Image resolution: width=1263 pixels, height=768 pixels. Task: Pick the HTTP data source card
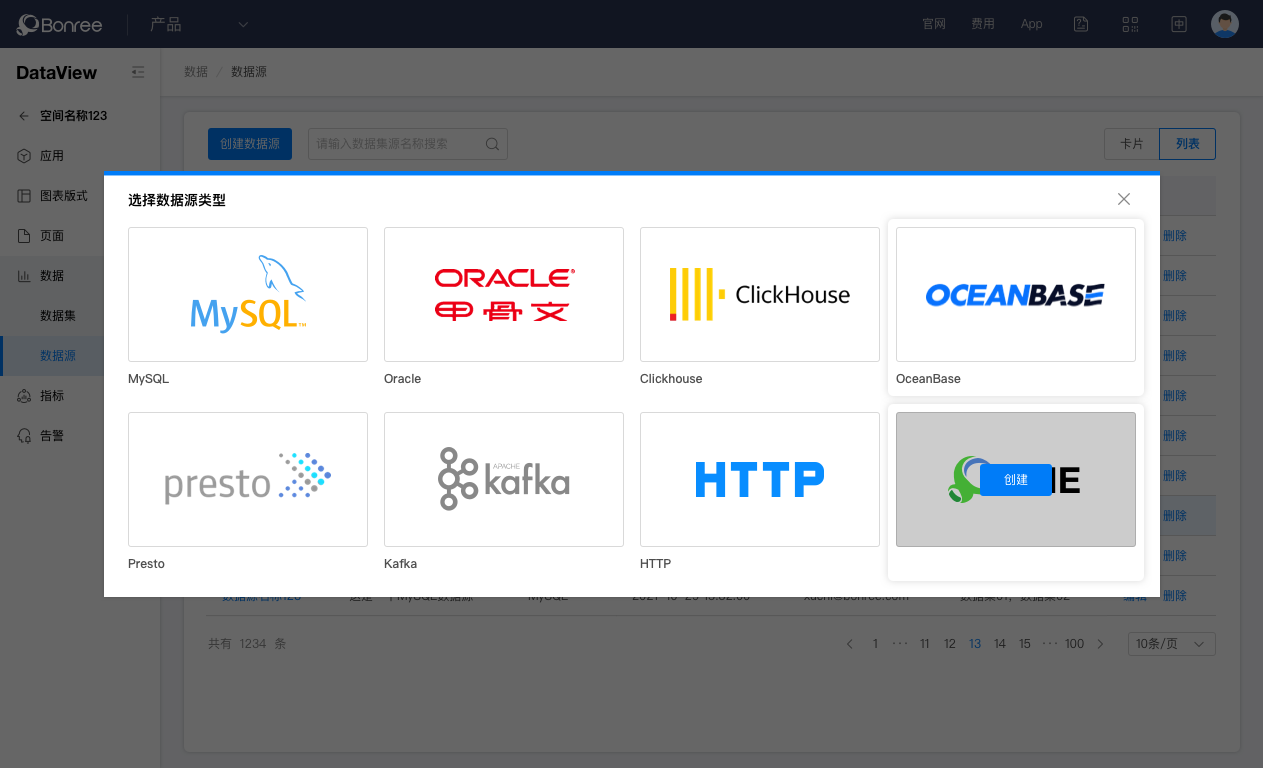point(759,479)
